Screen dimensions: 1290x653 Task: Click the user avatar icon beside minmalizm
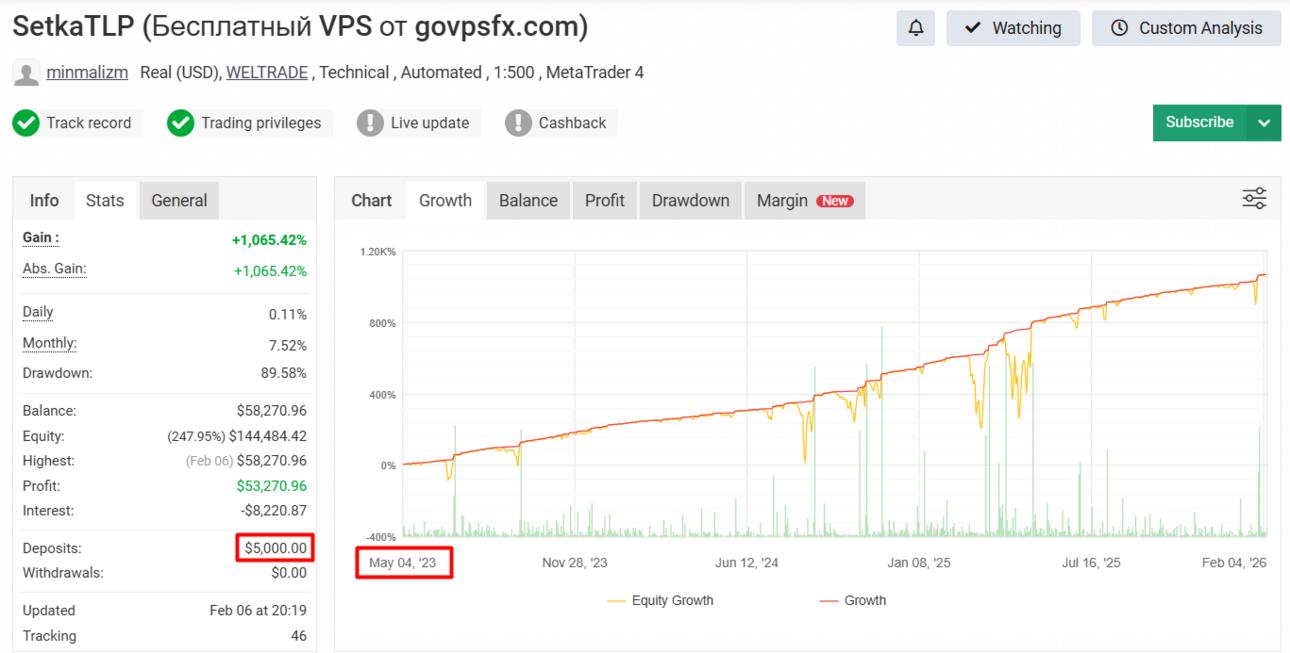pyautogui.click(x=26, y=73)
